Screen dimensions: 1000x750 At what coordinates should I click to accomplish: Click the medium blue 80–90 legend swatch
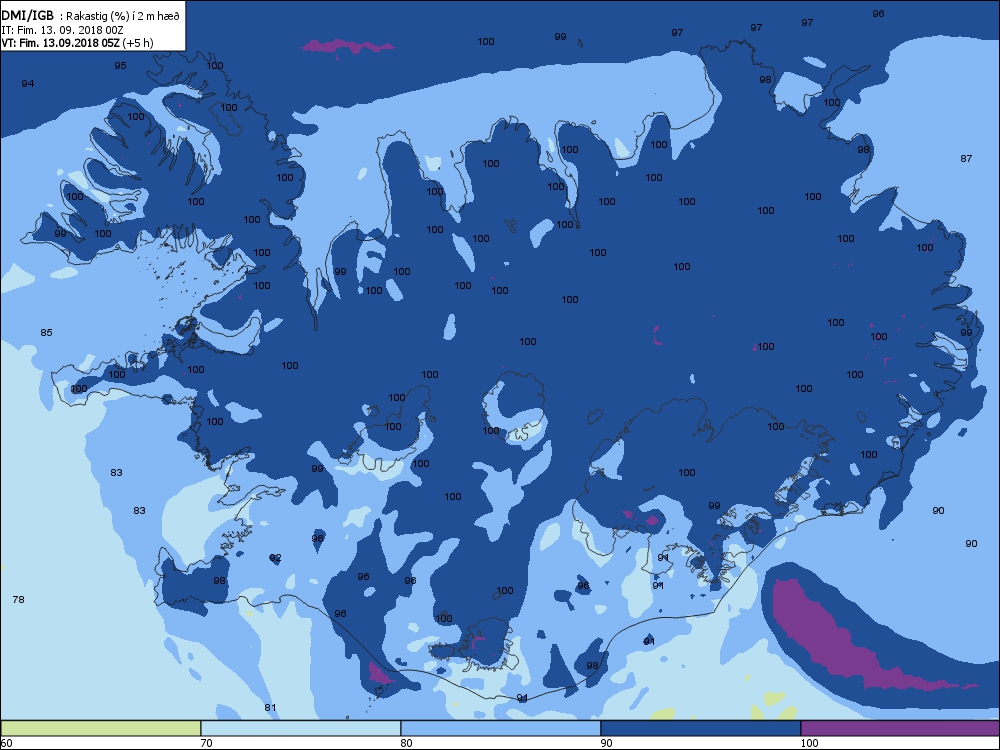tap(501, 728)
